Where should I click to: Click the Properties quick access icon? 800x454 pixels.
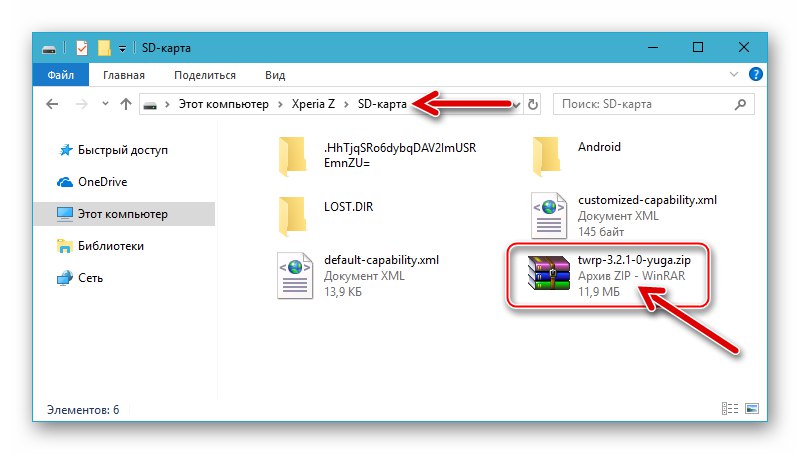pos(82,48)
